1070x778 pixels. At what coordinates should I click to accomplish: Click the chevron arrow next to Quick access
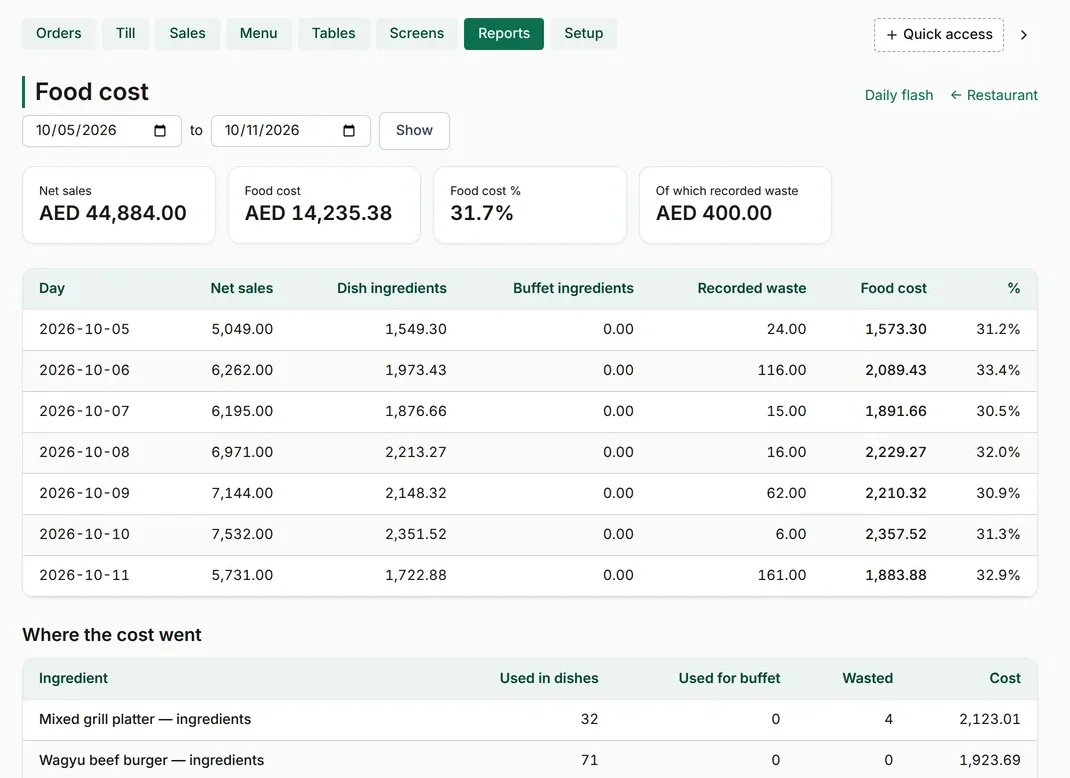click(1024, 35)
